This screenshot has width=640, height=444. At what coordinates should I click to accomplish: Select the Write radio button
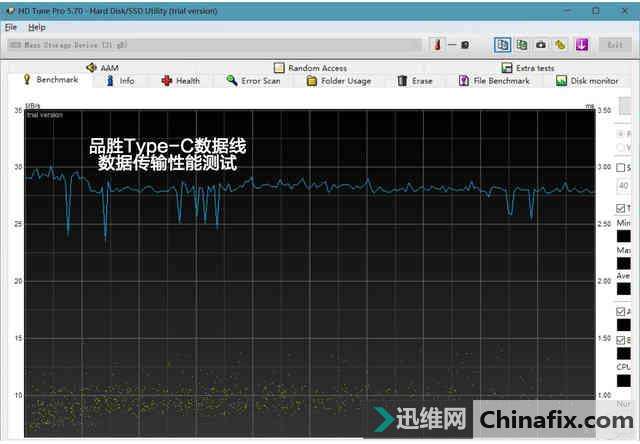coord(620,147)
